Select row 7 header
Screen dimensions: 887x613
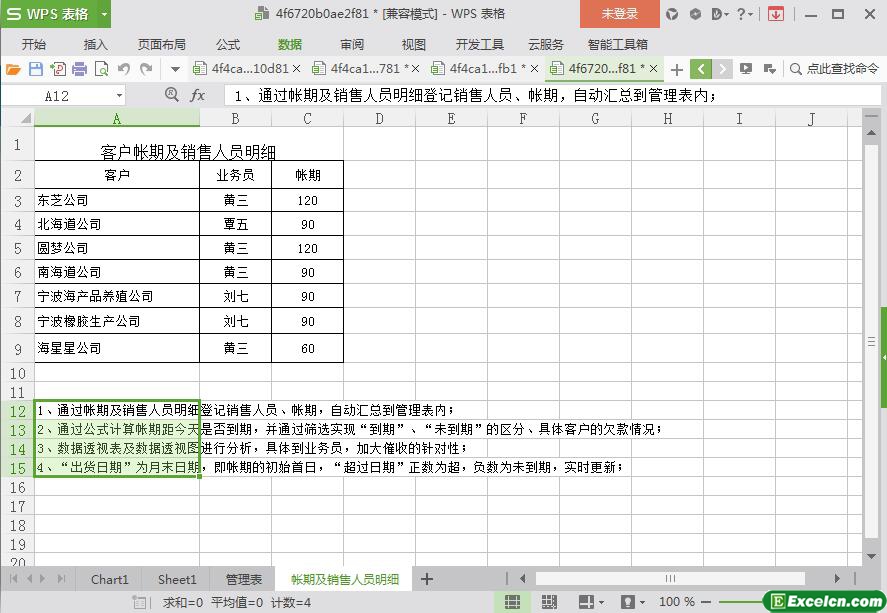point(18,296)
